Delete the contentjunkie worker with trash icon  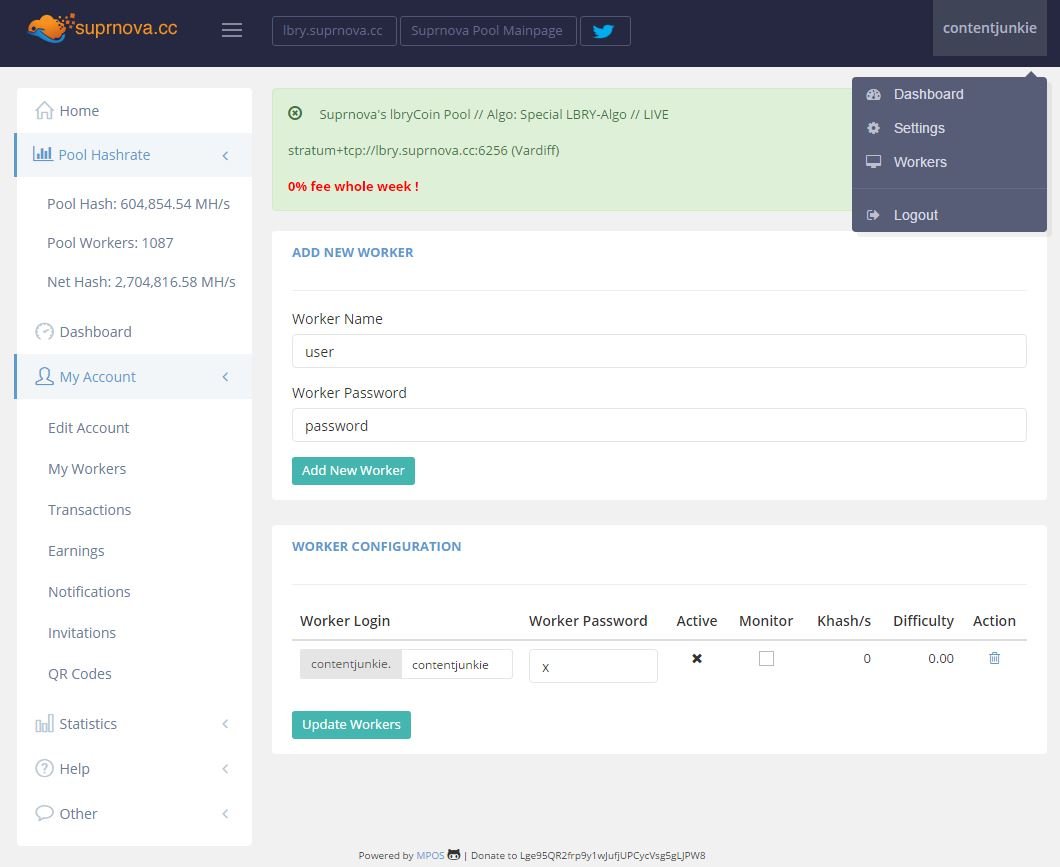tap(994, 658)
